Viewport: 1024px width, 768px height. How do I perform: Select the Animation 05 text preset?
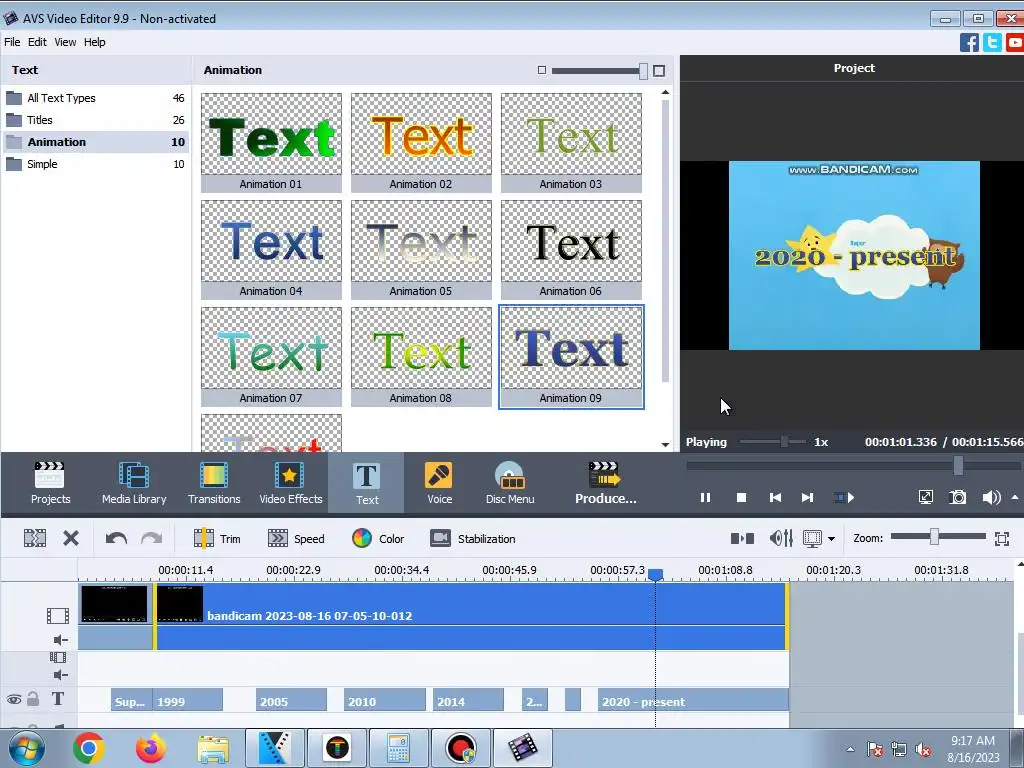pyautogui.click(x=421, y=249)
